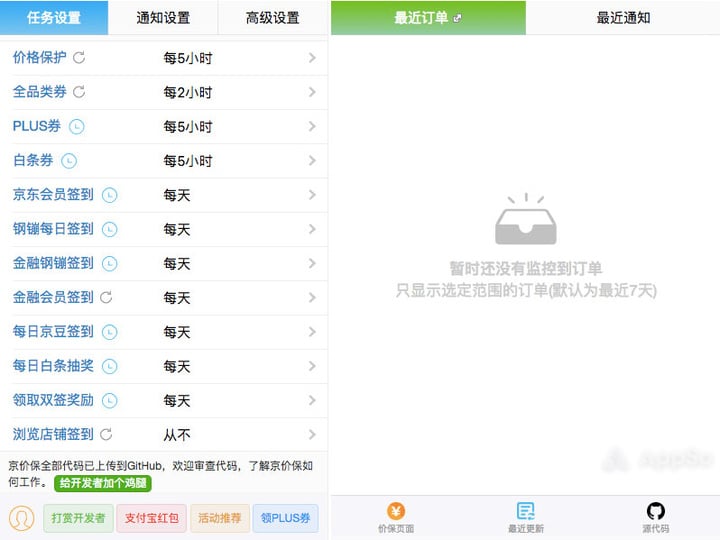Open the 每日白条抽奖 chevron
720x540 pixels.
[312, 366]
